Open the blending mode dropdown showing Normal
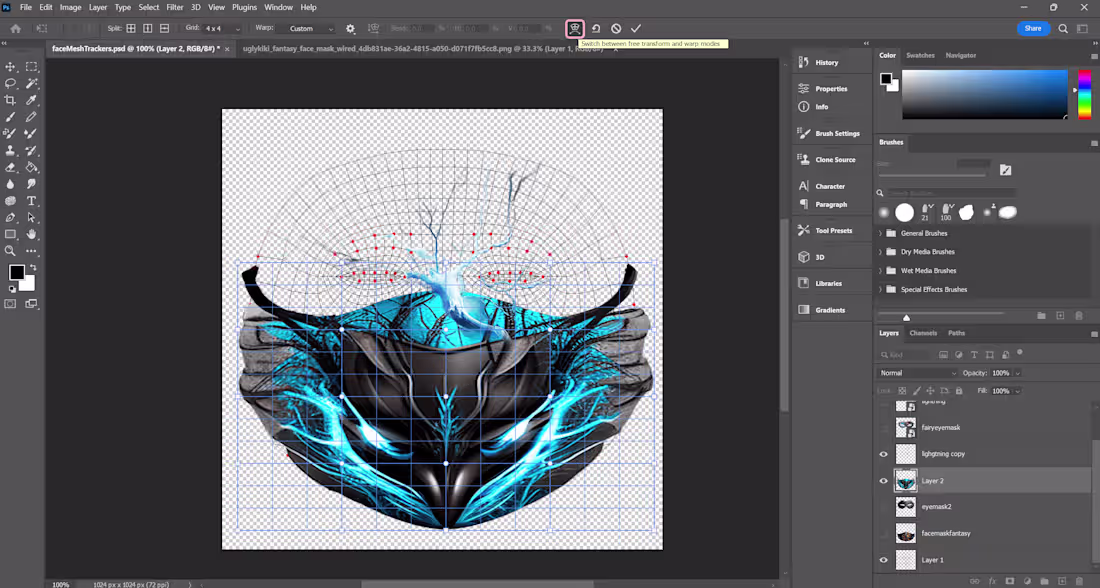 click(x=917, y=372)
